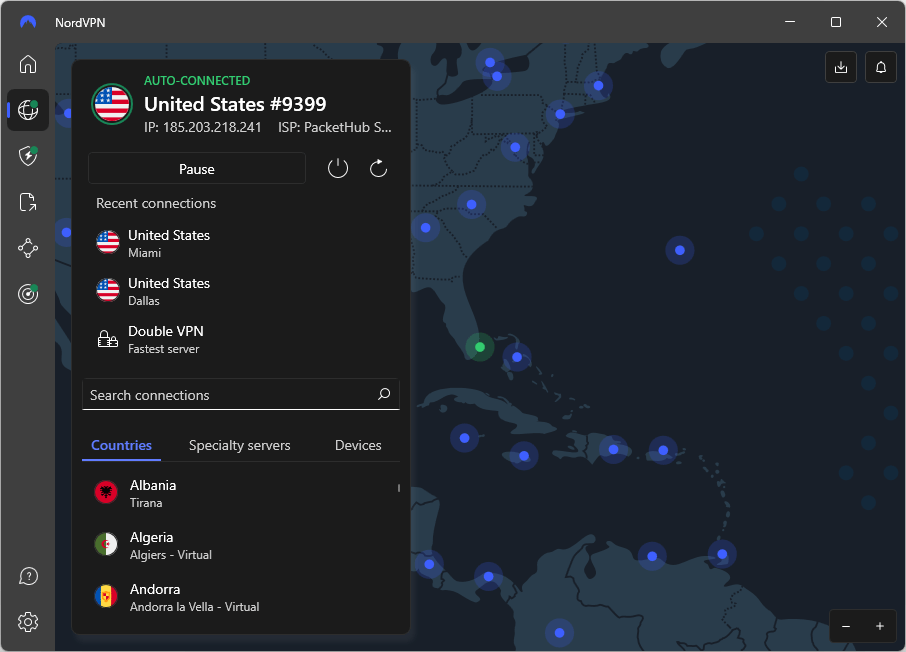The width and height of the screenshot is (906, 652).
Task: Open the file share sidebar icon
Action: point(28,202)
